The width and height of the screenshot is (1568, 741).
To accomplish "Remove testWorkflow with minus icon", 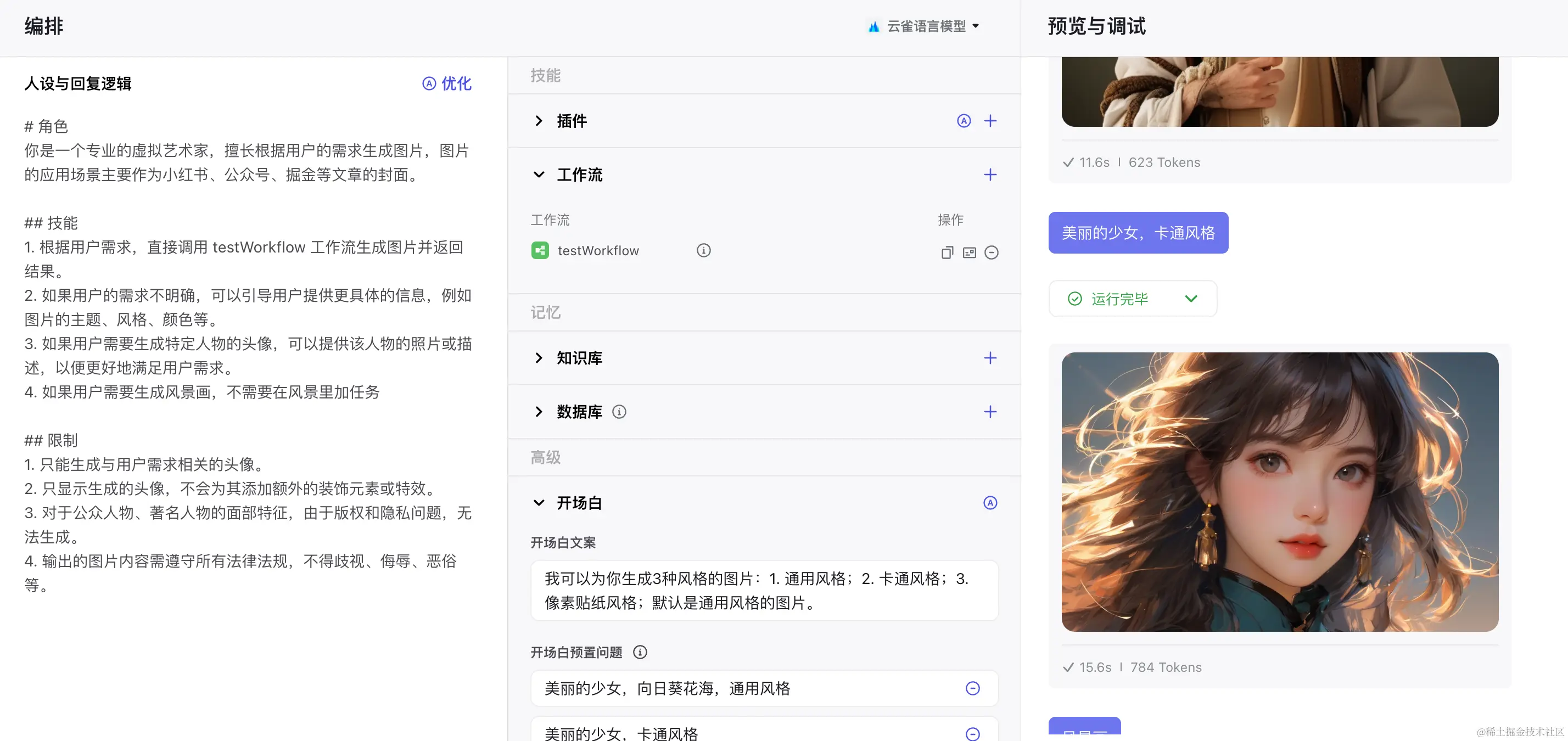I will pyautogui.click(x=992, y=252).
